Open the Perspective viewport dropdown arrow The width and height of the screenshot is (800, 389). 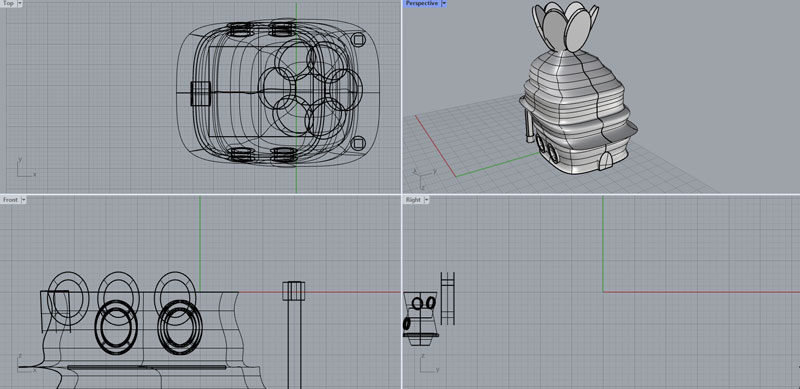coord(444,3)
